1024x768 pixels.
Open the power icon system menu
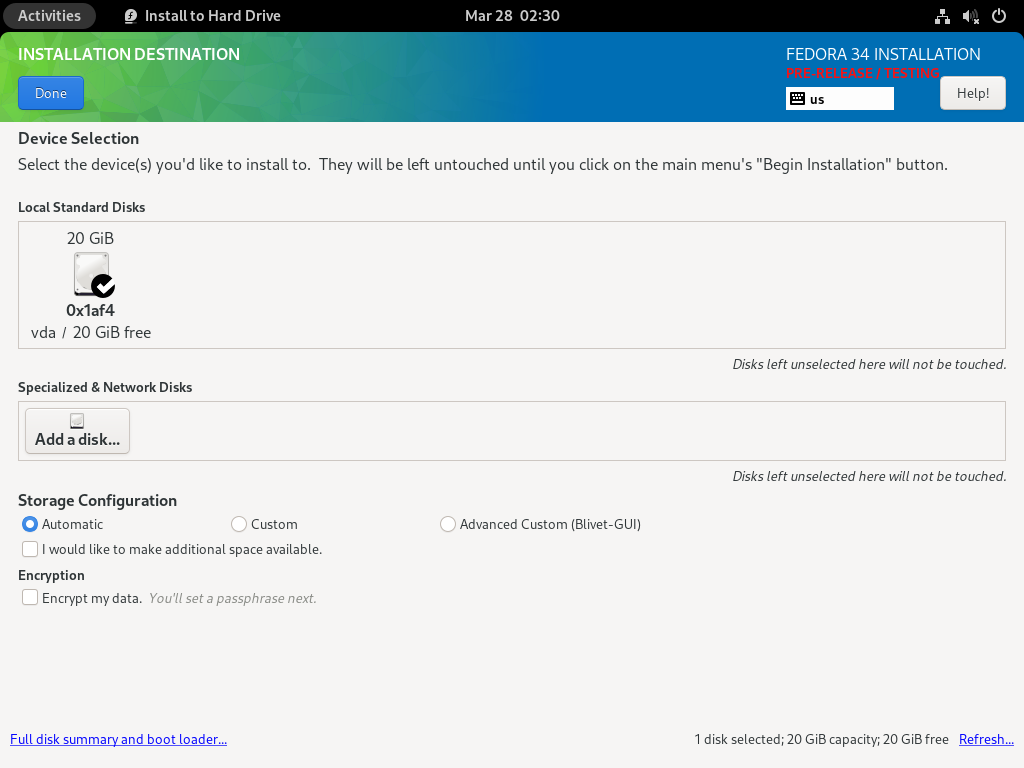click(x=998, y=16)
